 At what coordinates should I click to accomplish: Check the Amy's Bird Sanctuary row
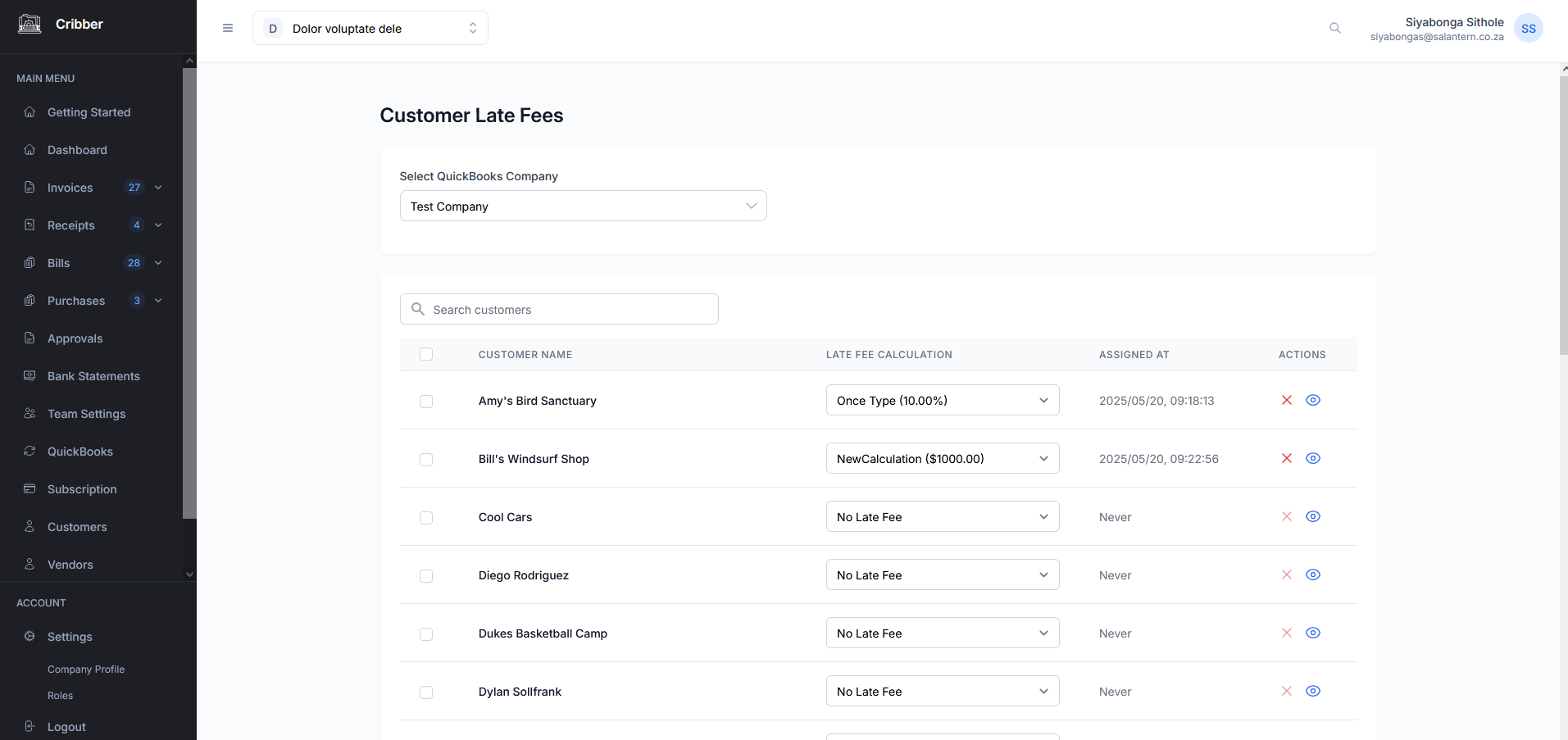(x=426, y=402)
